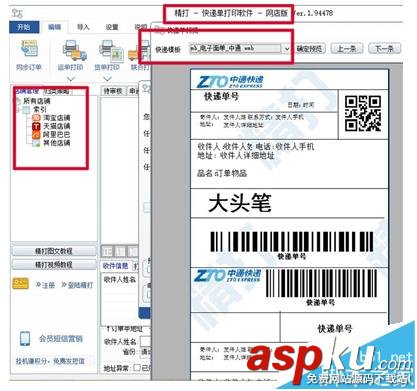Viewport: 417px width, 391px height.
Task: Click the 挂机赚积分，免费发短信 link
Action: coord(50,361)
